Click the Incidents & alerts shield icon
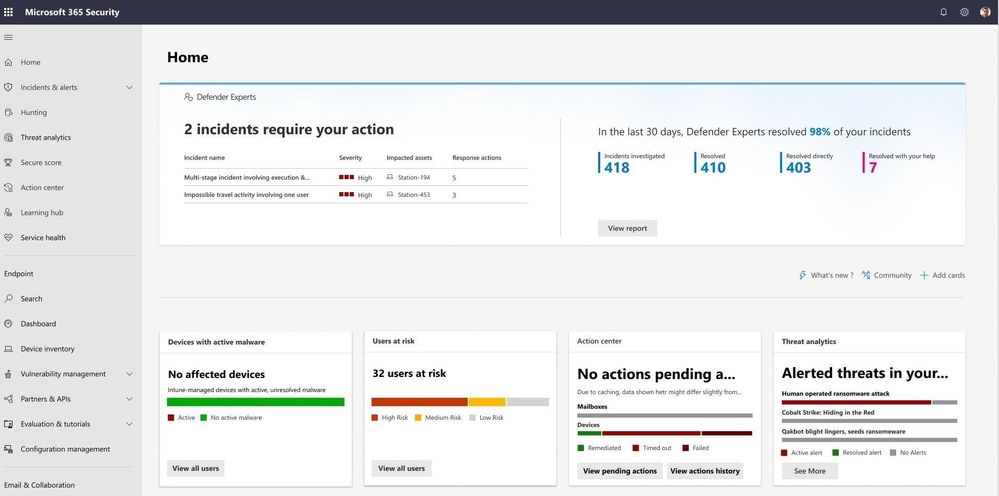The width and height of the screenshot is (999, 496). (x=8, y=87)
